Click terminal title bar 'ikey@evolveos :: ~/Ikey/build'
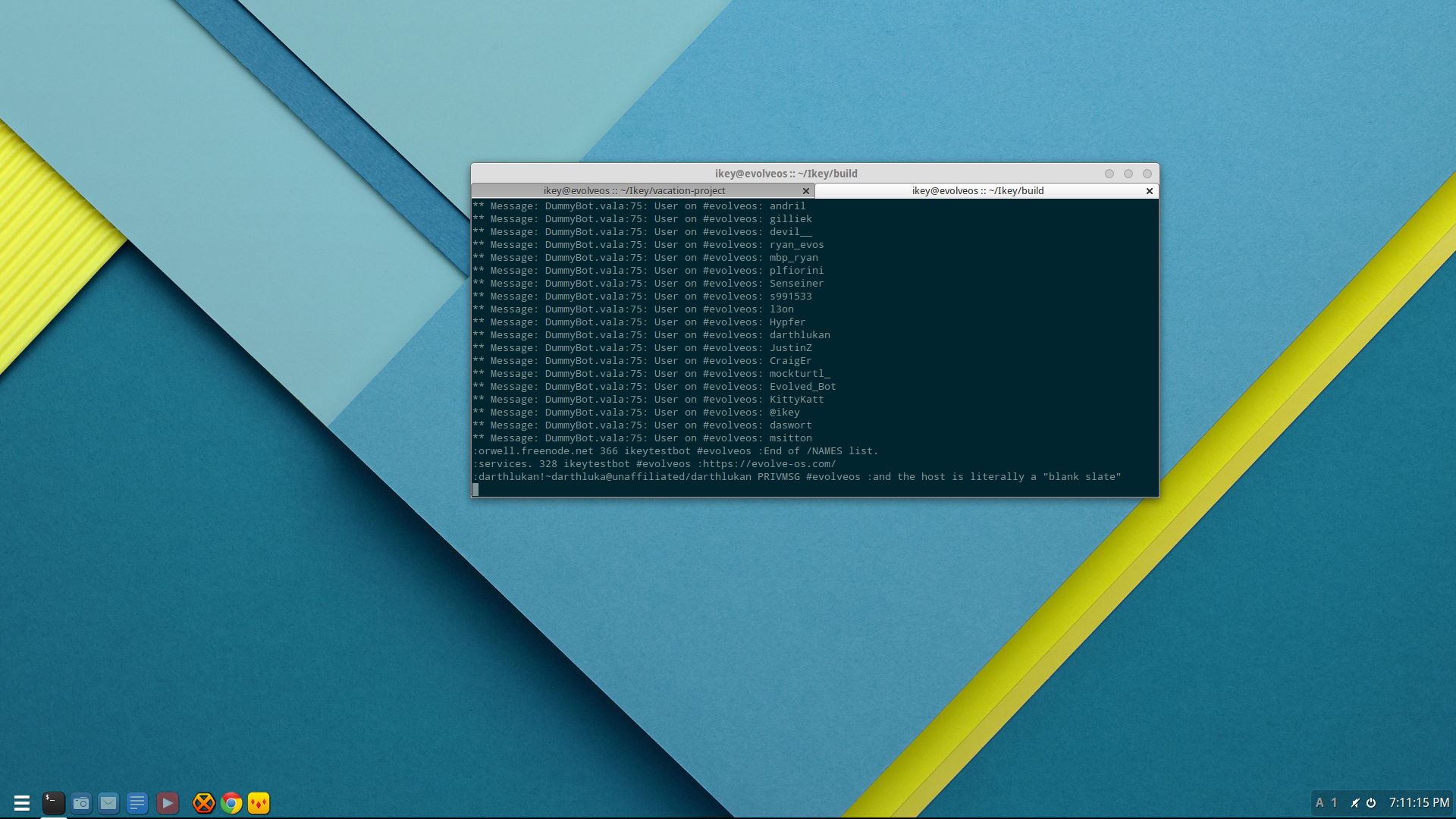Screen dimensions: 1456x819 tap(786, 174)
